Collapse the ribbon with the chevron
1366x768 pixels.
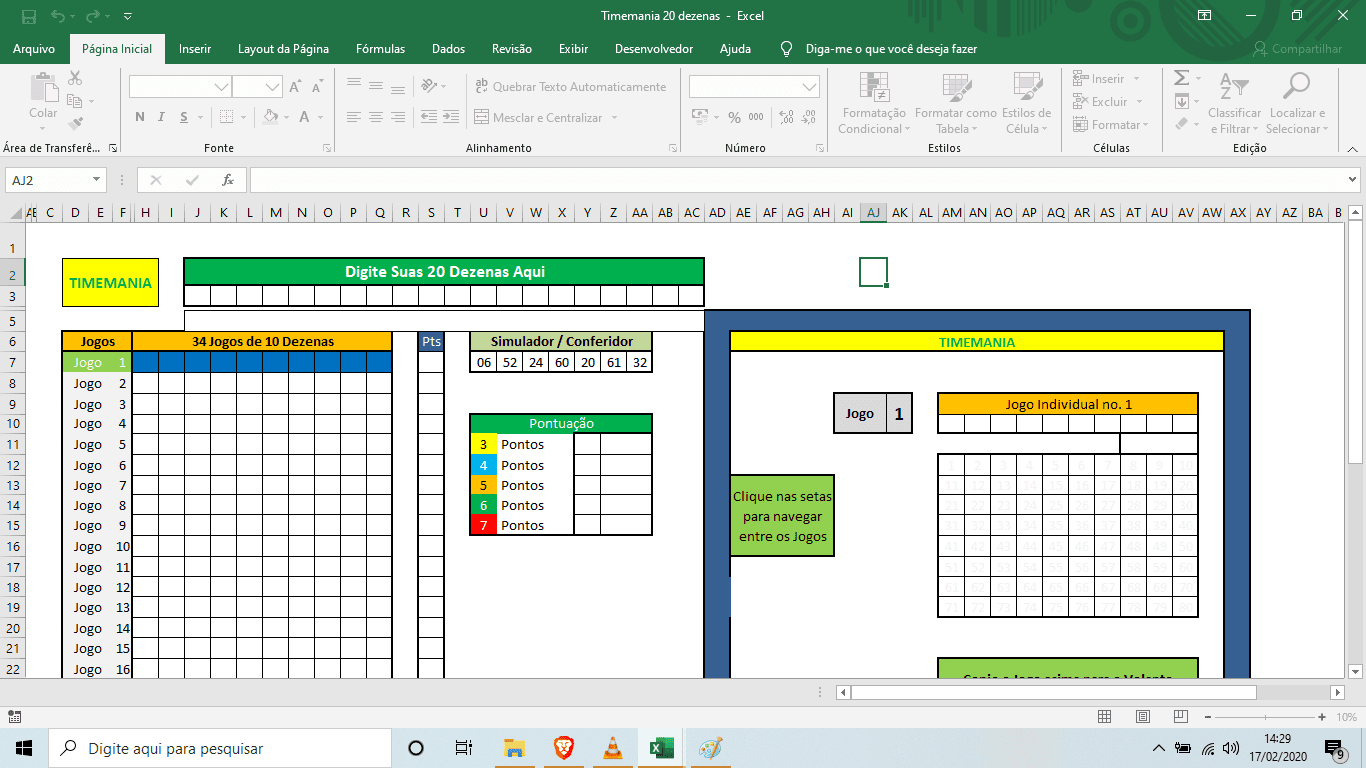(1353, 147)
